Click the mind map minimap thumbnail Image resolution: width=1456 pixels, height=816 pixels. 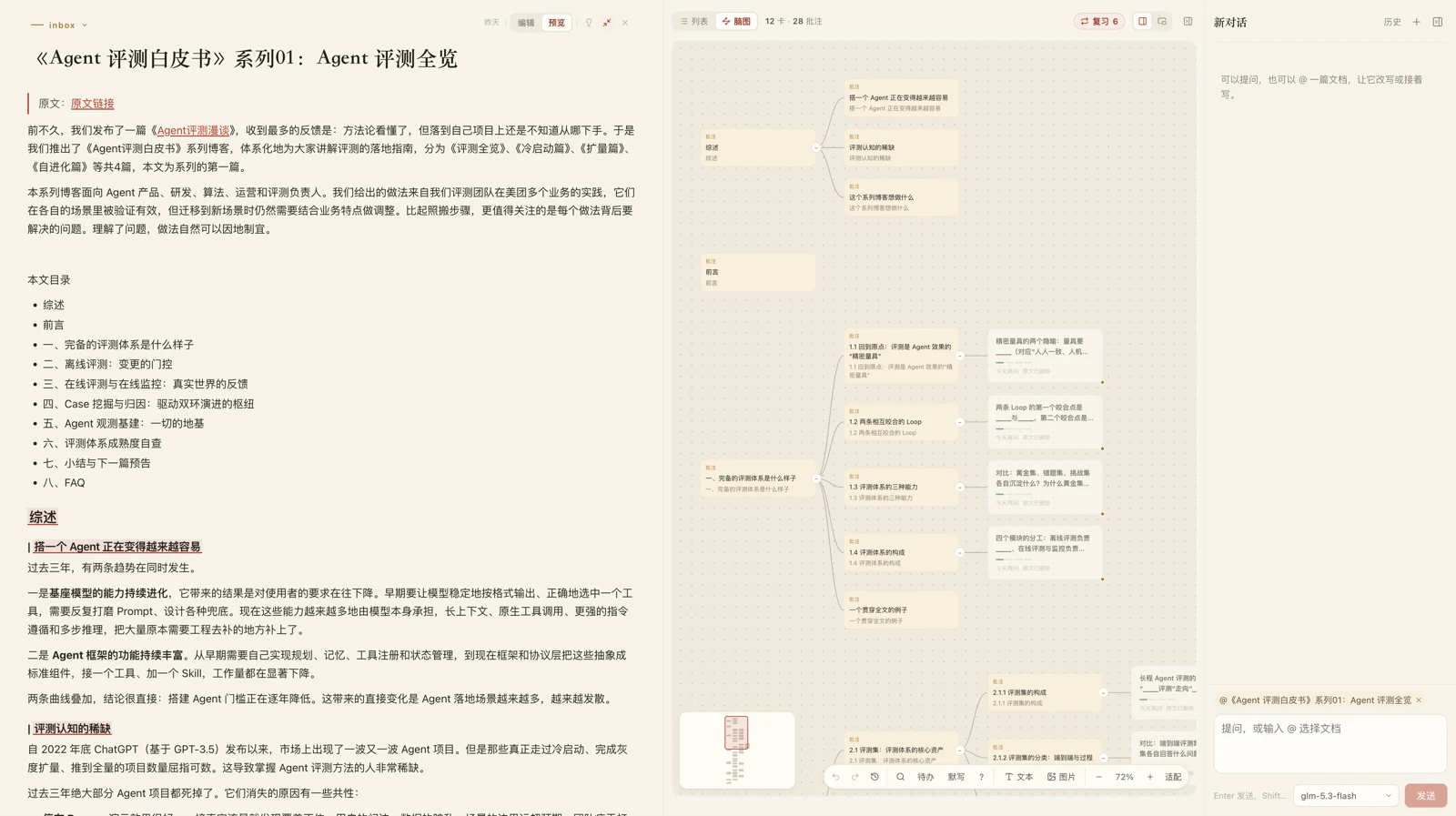[737, 751]
